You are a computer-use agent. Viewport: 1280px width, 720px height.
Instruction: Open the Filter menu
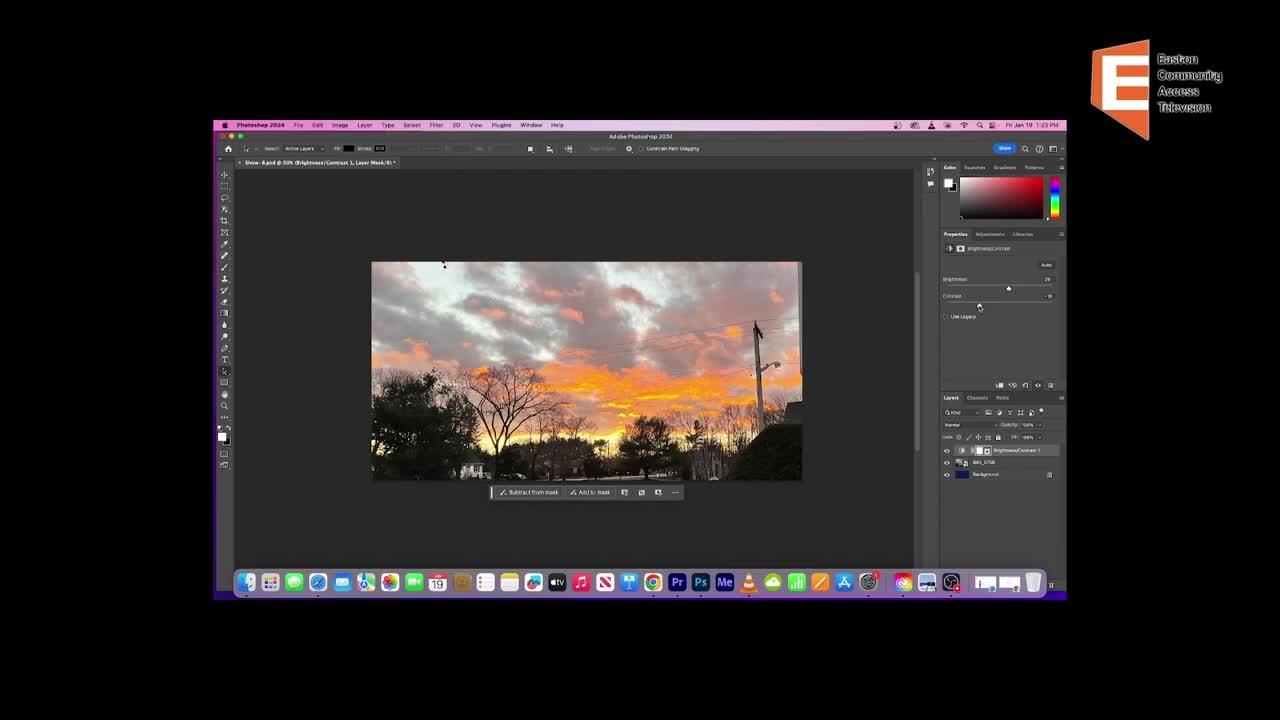[x=436, y=125]
